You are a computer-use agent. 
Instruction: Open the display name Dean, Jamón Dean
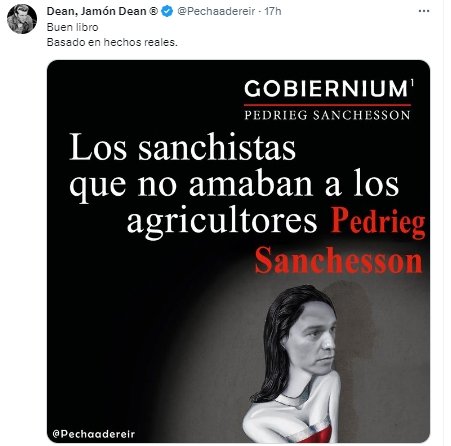tap(97, 11)
